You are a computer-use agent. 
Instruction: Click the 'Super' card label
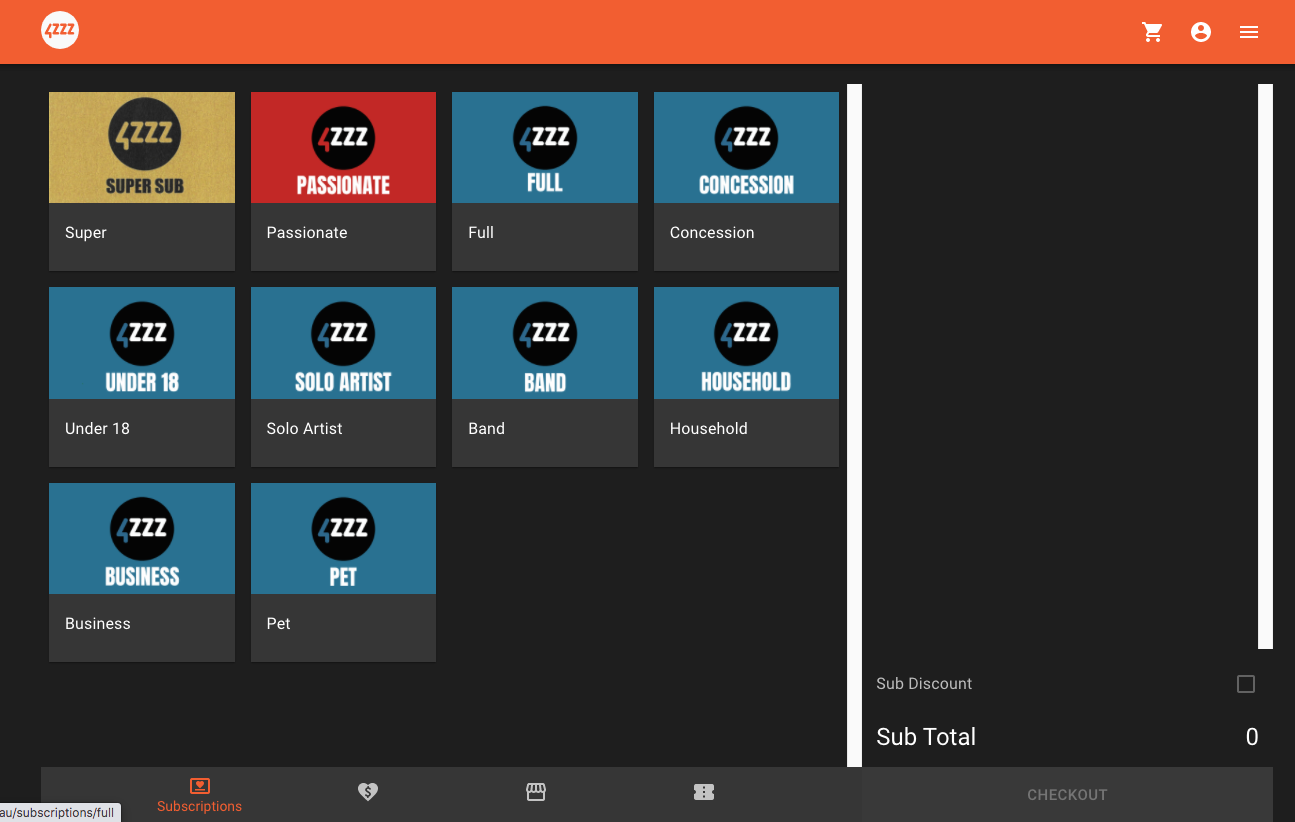86,232
